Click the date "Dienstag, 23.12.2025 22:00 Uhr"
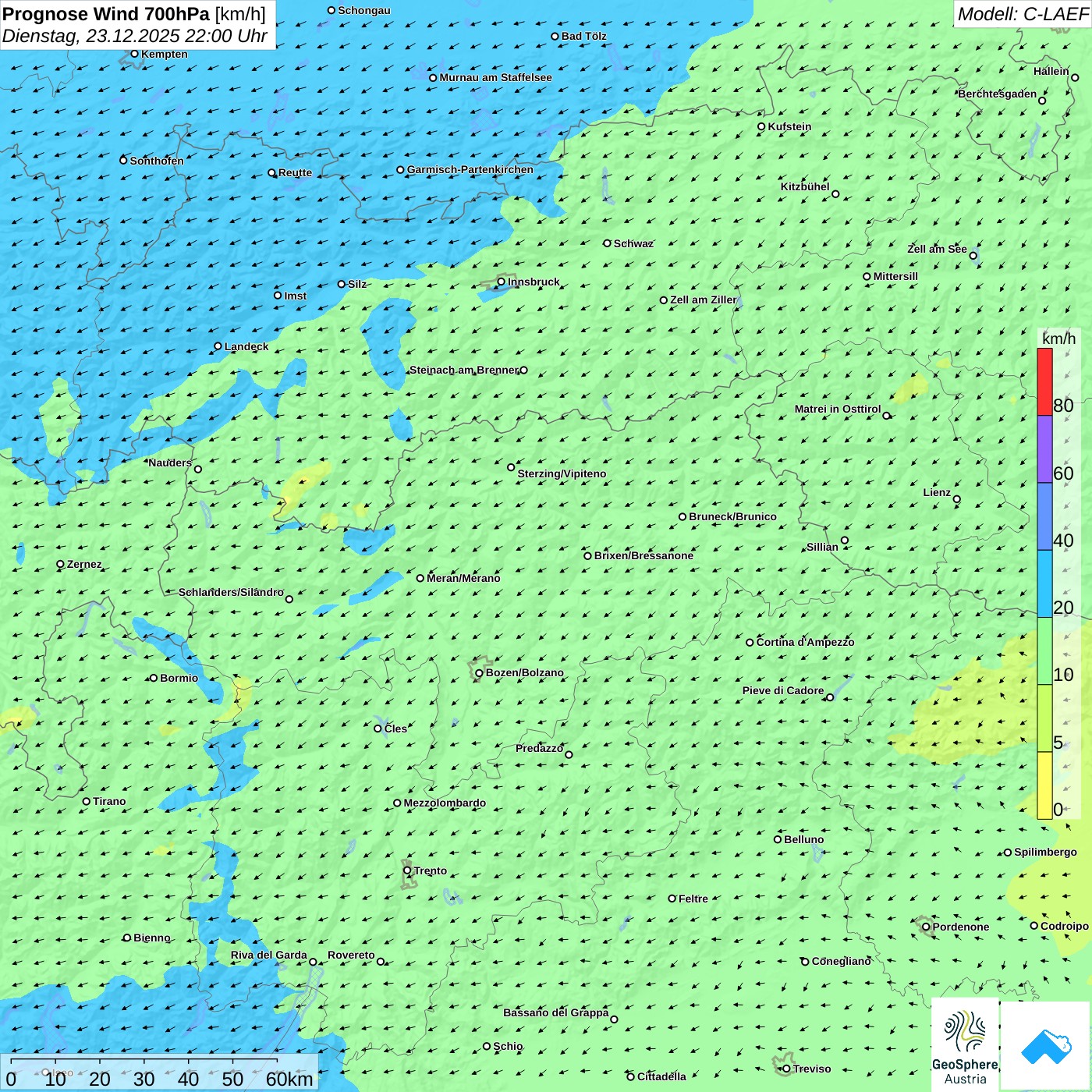Screen dimensions: 1092x1092 coord(135,36)
